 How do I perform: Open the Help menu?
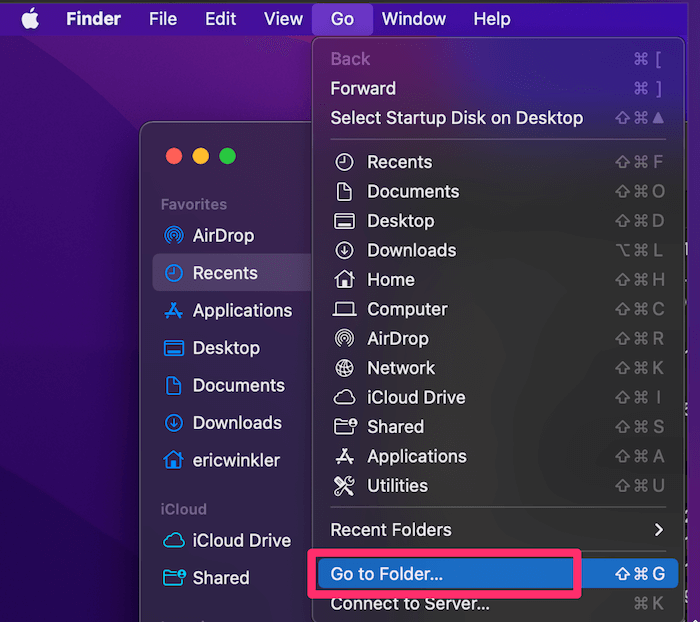click(492, 19)
